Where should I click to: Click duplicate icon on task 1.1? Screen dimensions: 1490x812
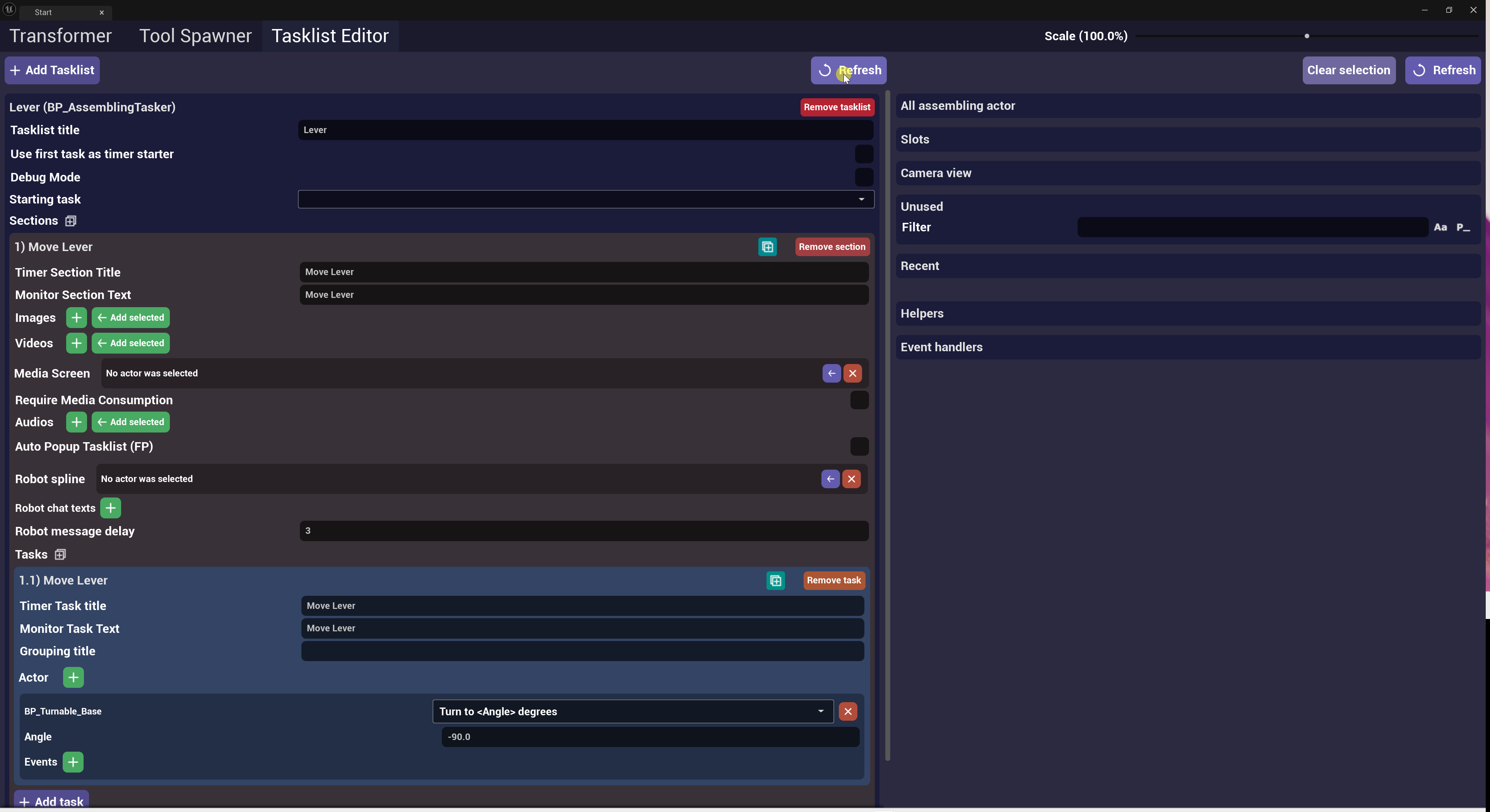[775, 580]
